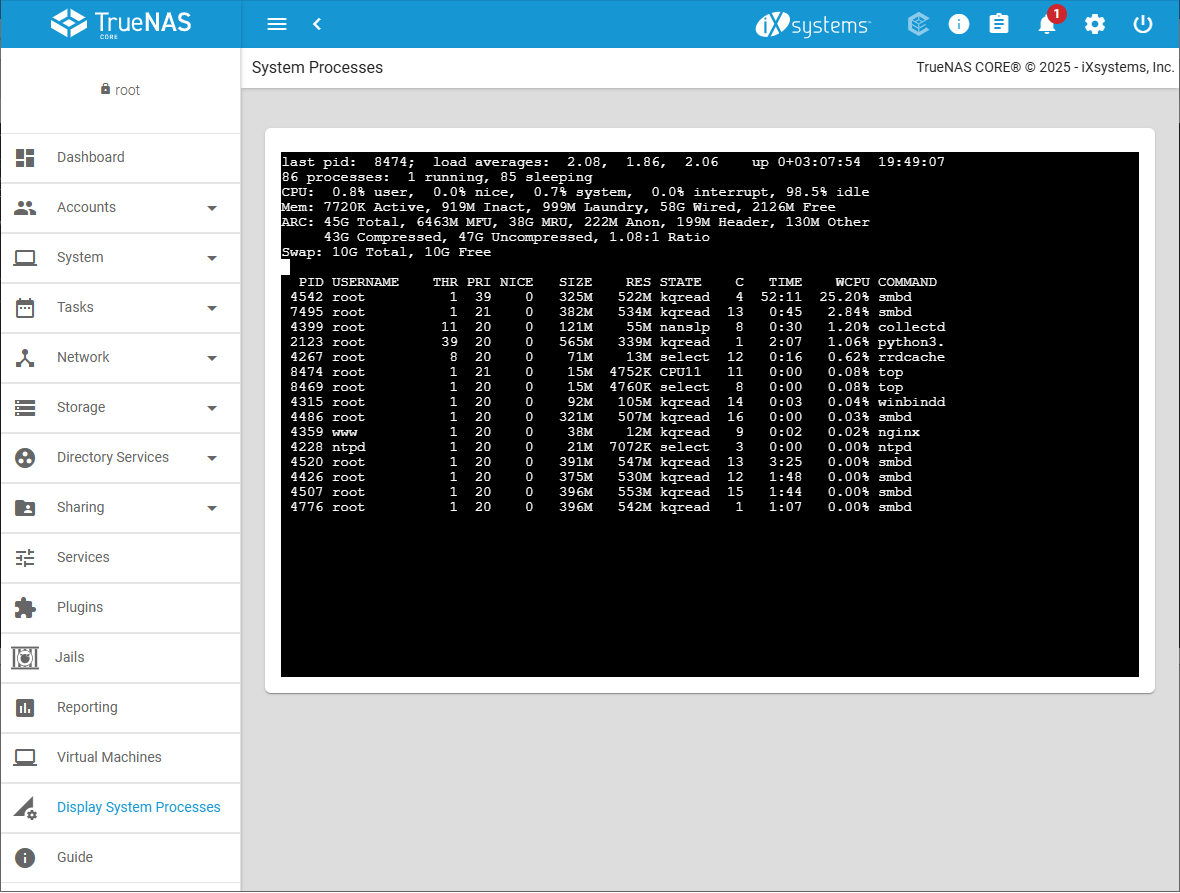Expand the Storage menu arrow

coord(212,409)
